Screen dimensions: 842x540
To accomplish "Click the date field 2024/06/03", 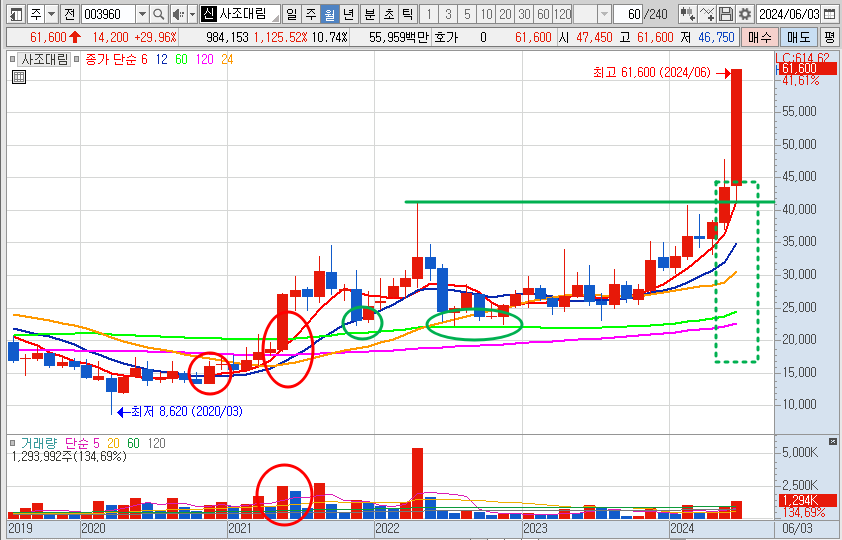I will pyautogui.click(x=789, y=14).
